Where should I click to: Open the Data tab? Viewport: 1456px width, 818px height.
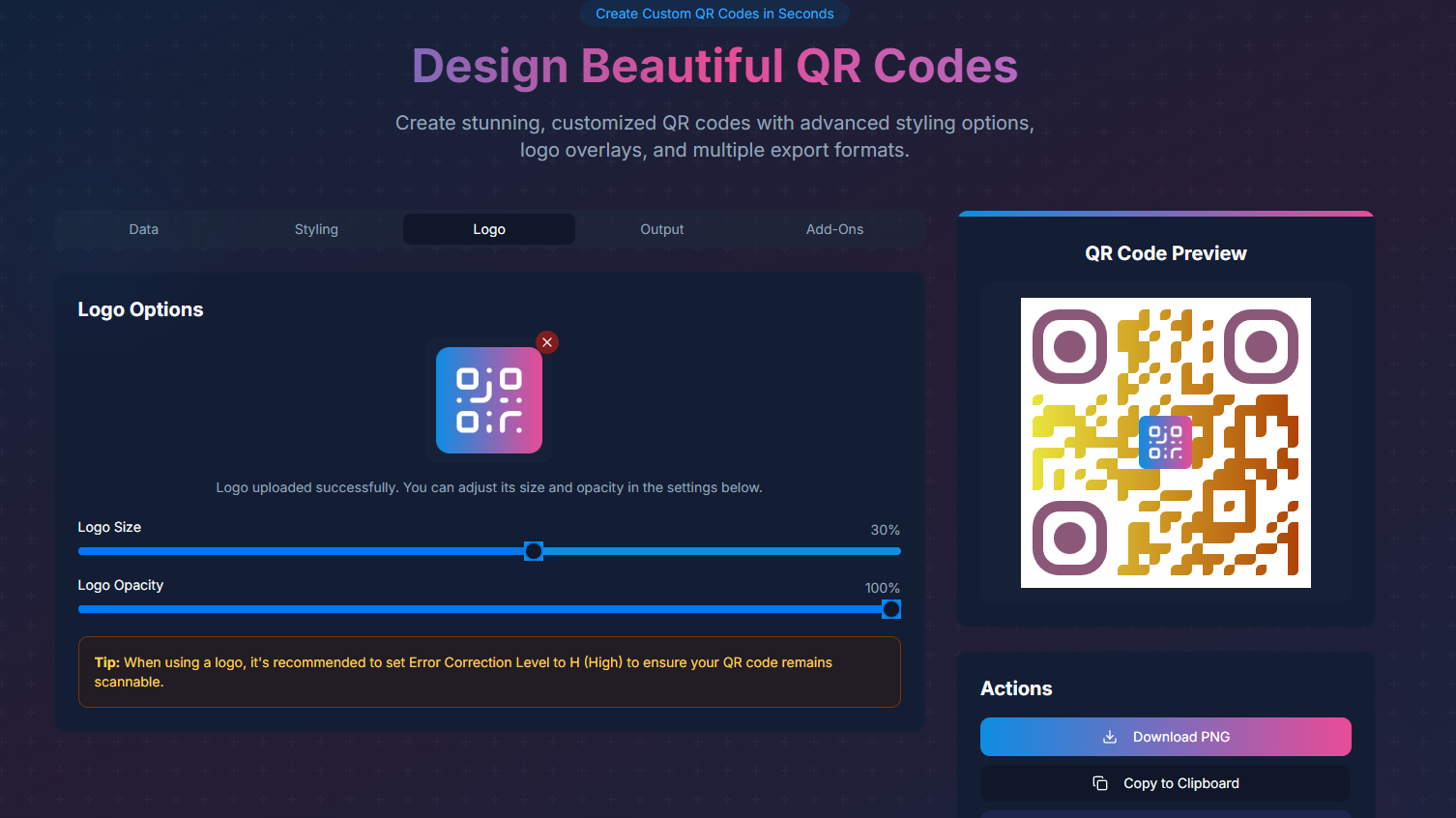(144, 229)
